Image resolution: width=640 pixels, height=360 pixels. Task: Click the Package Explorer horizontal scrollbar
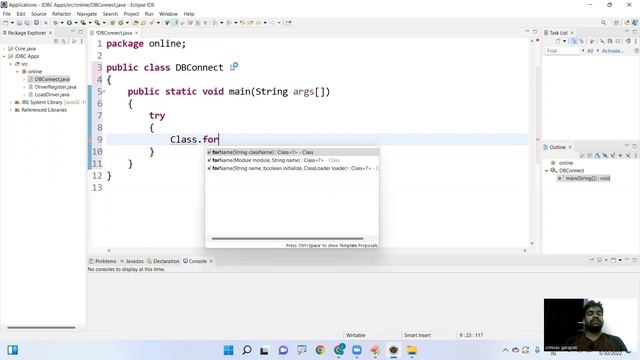41,327
